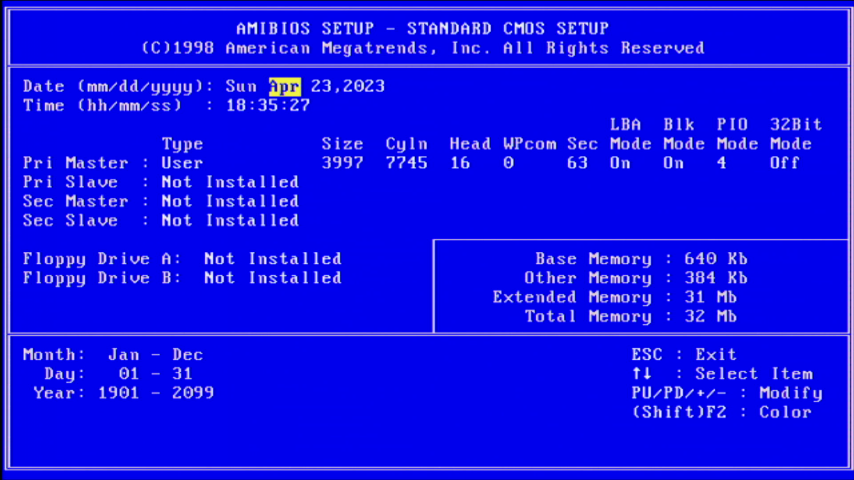Select Sec Slave Not Installed entry
The height and width of the screenshot is (480, 854).
click(x=230, y=220)
